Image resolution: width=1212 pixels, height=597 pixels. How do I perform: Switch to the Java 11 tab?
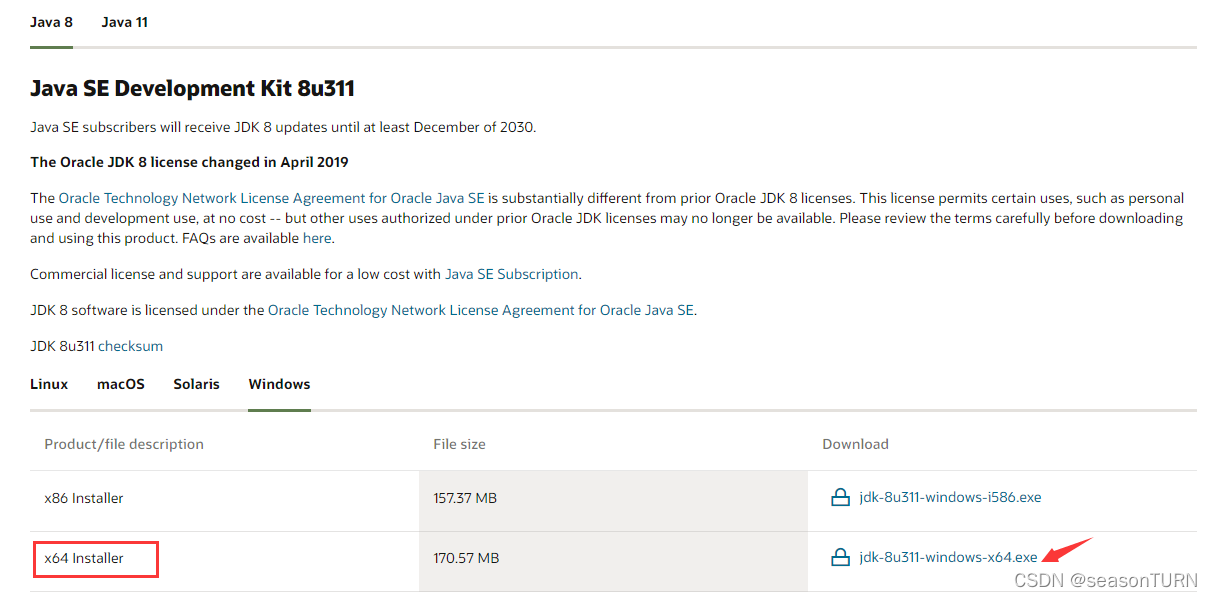click(x=125, y=22)
